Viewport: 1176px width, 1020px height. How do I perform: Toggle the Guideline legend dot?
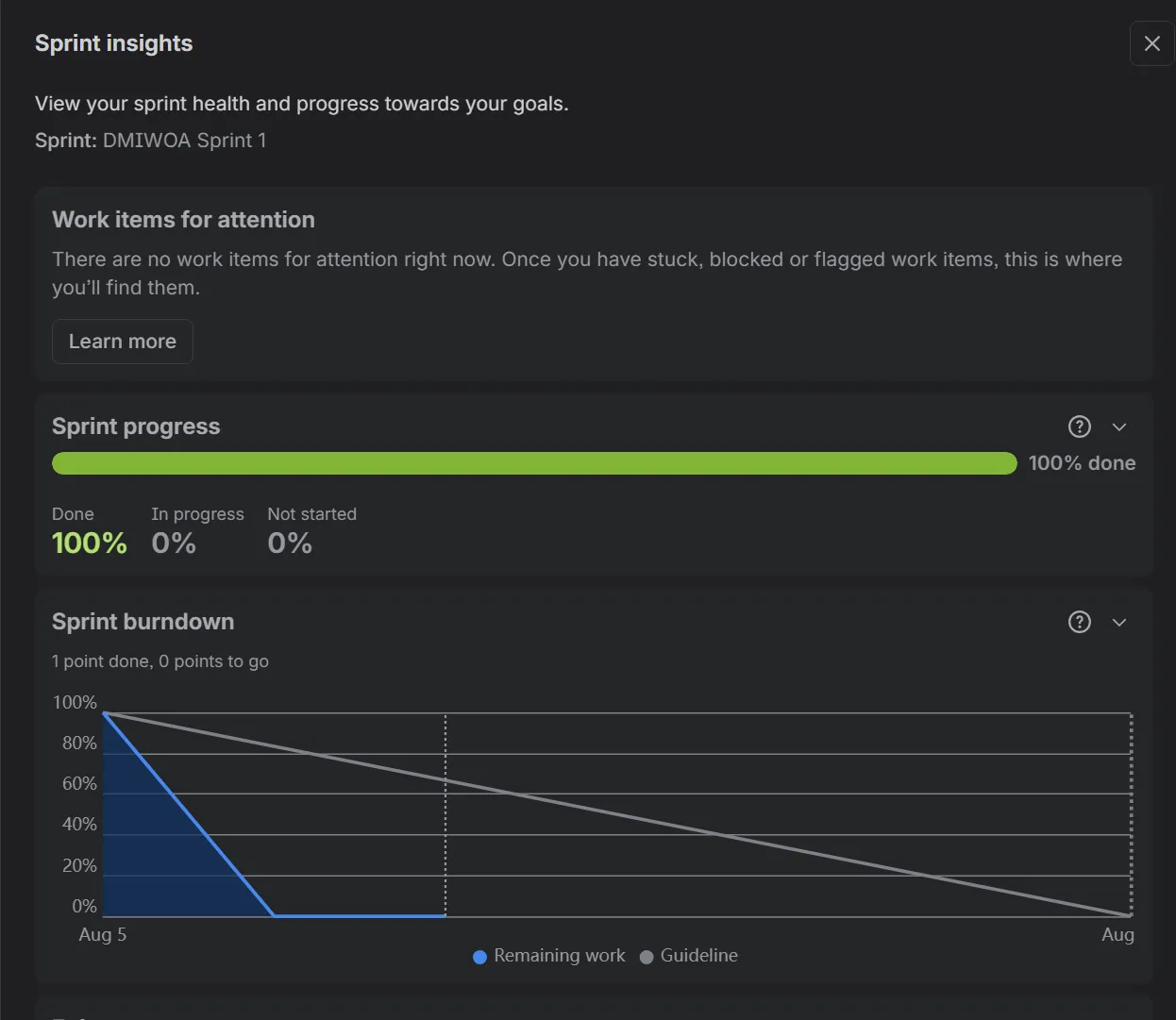647,957
